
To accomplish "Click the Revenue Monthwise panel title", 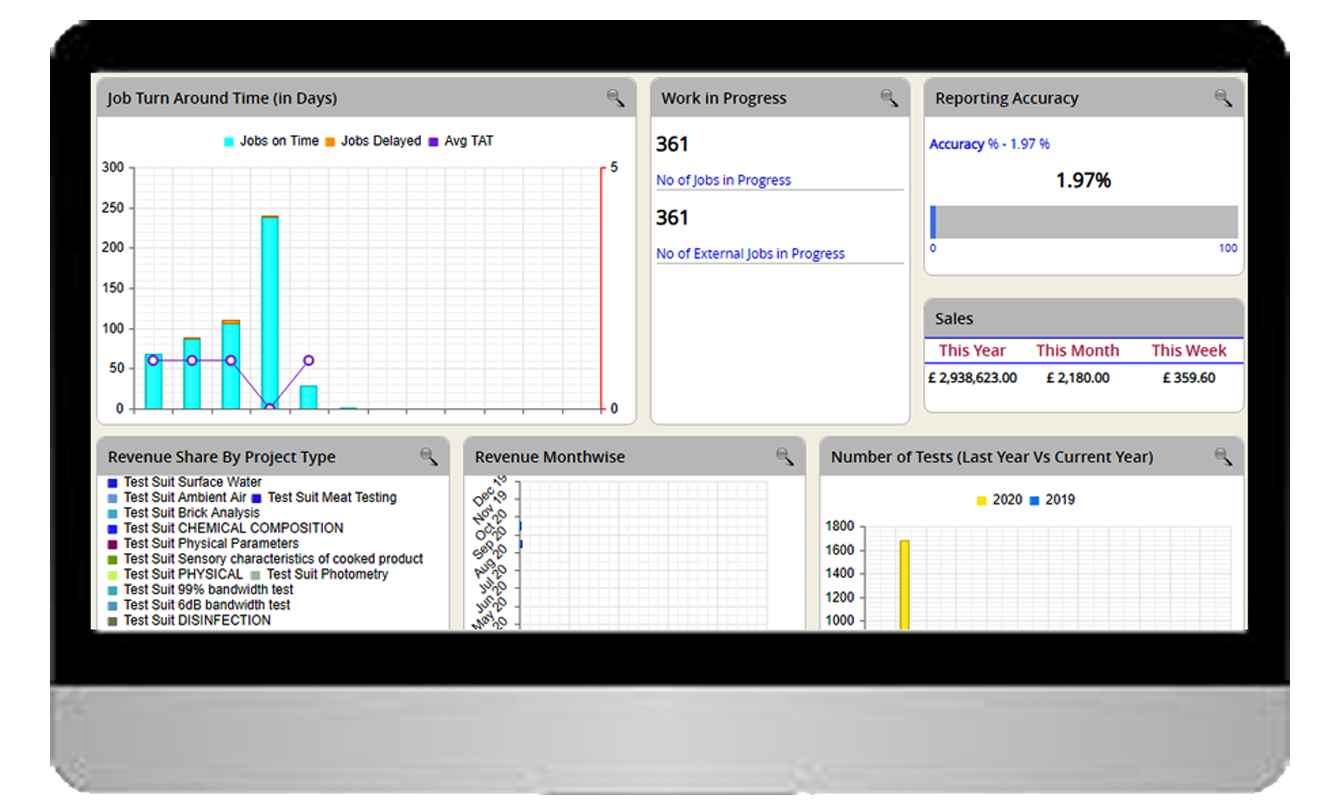I will pyautogui.click(x=550, y=457).
